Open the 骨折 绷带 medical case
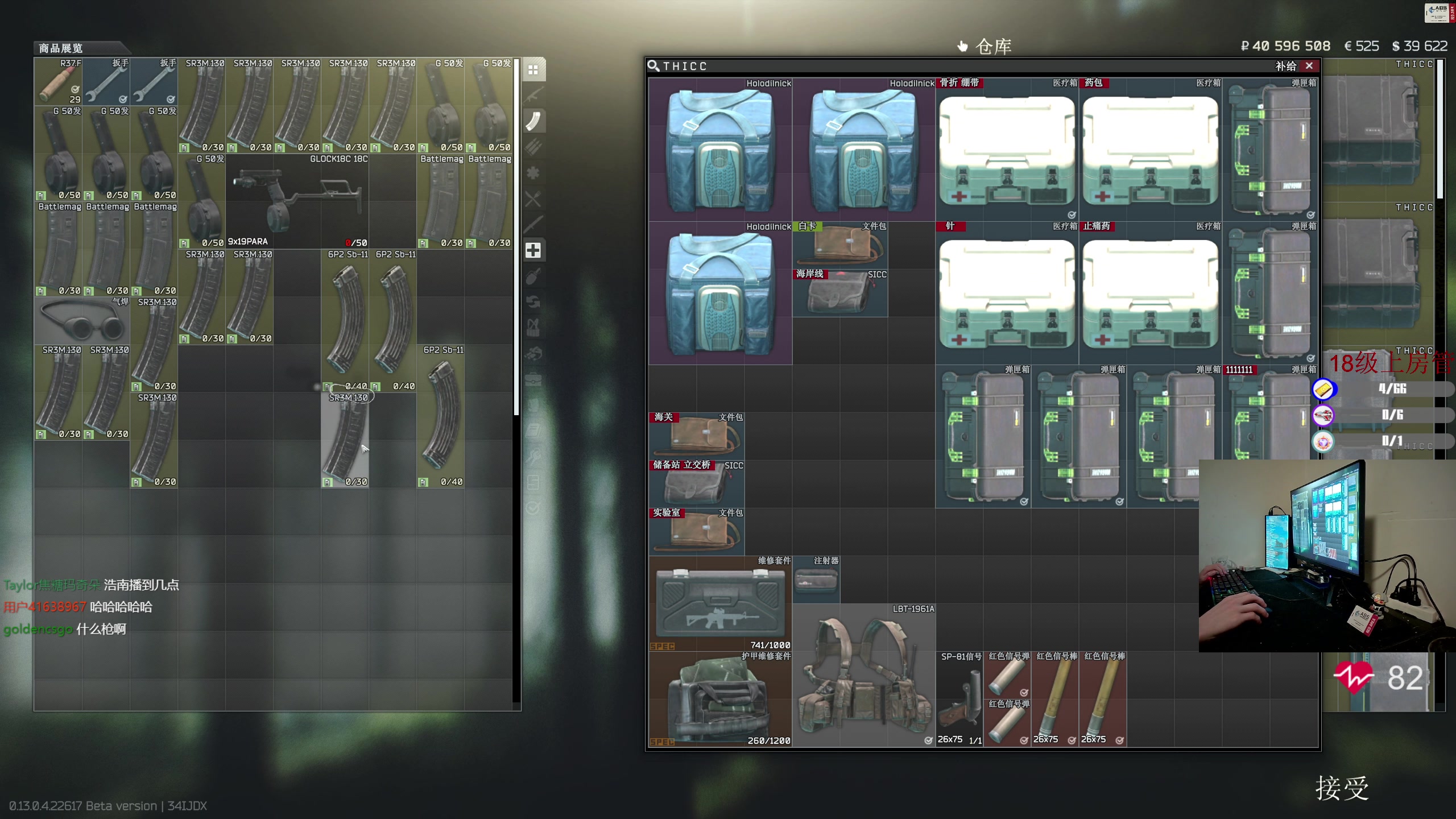 point(1007,150)
